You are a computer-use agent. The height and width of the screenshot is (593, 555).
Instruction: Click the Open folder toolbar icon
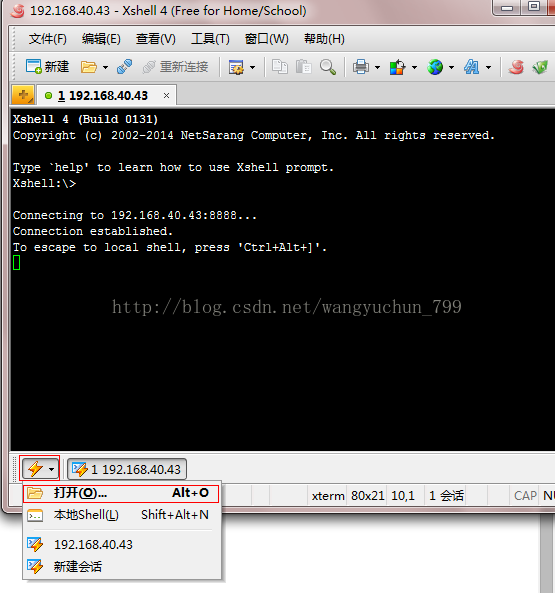88,67
